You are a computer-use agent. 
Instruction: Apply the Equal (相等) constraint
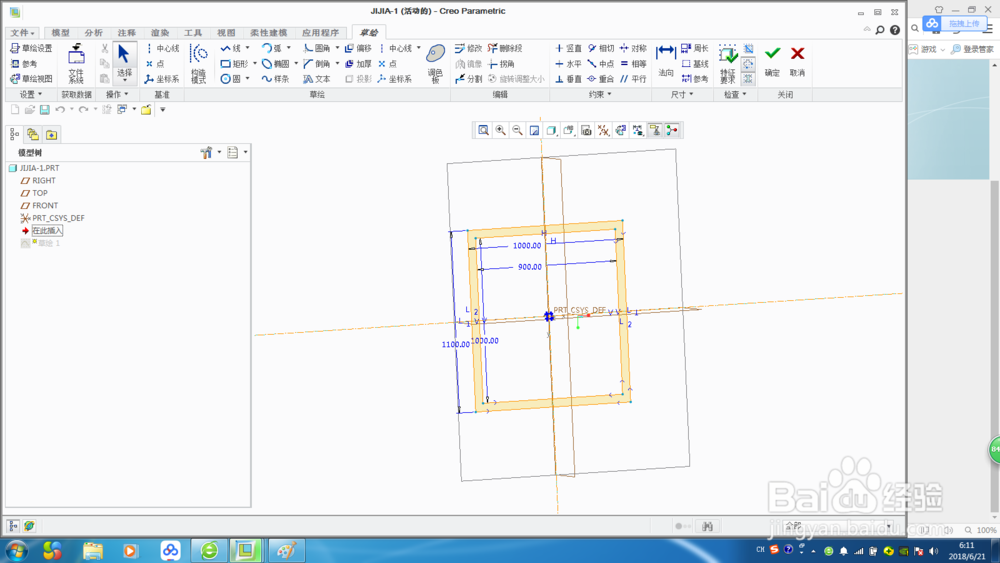(633, 64)
